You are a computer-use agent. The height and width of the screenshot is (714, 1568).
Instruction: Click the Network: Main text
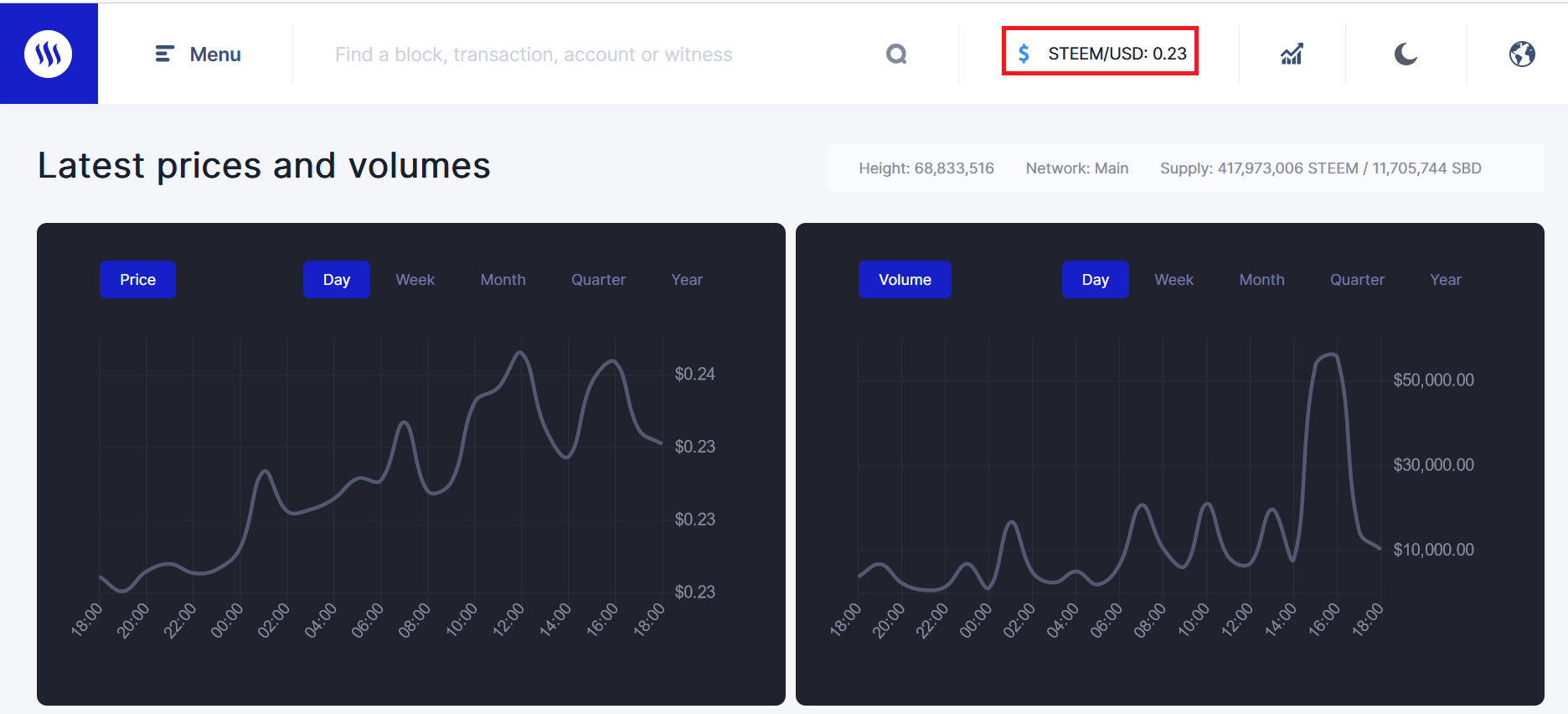coord(1077,168)
